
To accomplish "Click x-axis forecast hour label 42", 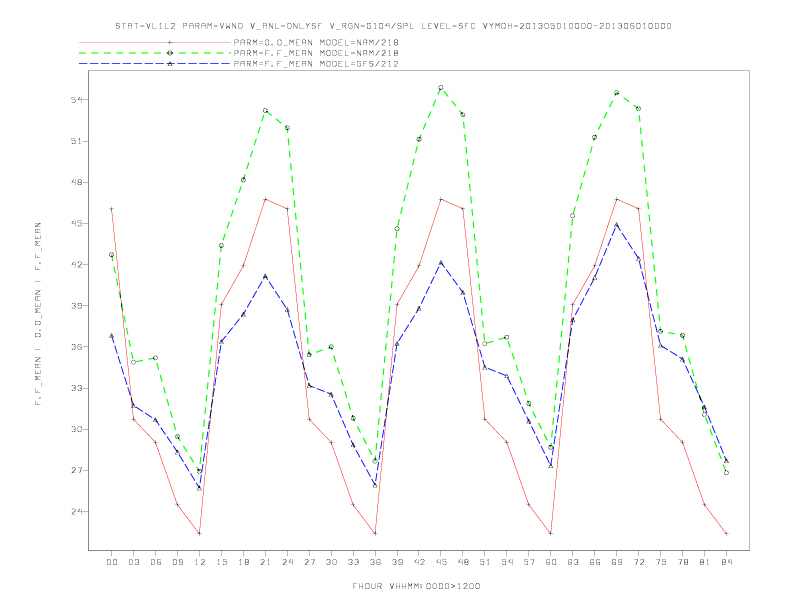I will 419,562.
